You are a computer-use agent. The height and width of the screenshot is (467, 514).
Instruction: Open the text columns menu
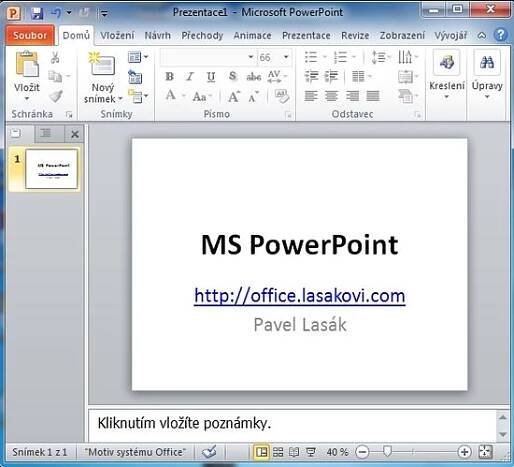pos(361,77)
